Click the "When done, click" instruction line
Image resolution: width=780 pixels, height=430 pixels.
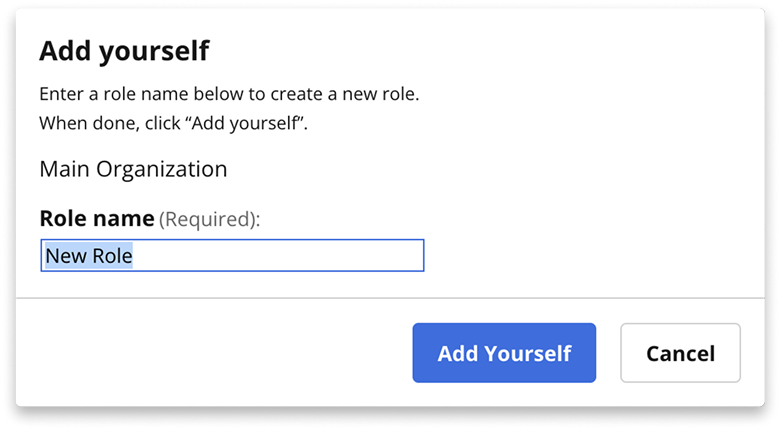[x=174, y=123]
